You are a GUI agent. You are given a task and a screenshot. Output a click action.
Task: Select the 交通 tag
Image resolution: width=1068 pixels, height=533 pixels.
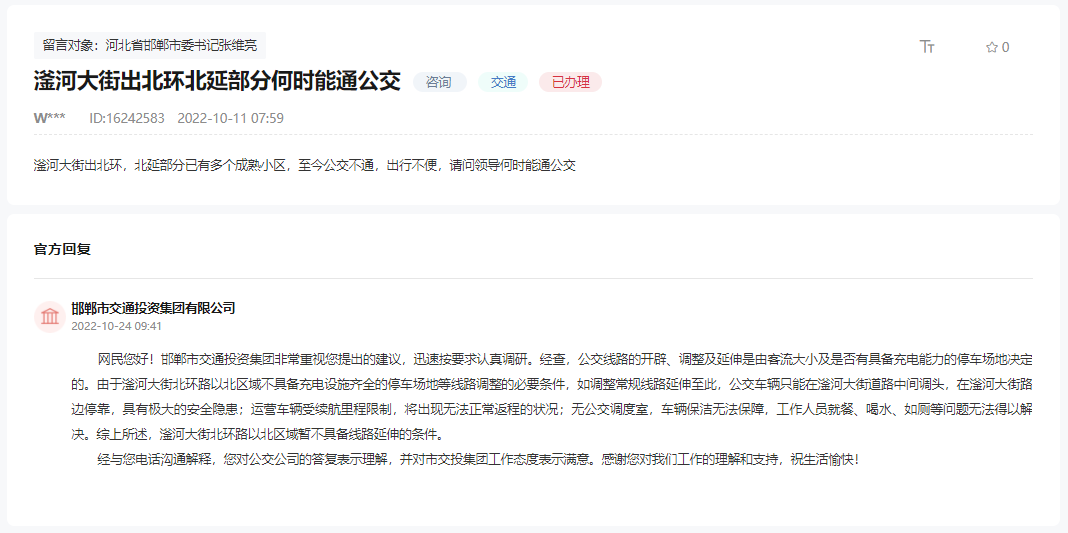click(503, 82)
